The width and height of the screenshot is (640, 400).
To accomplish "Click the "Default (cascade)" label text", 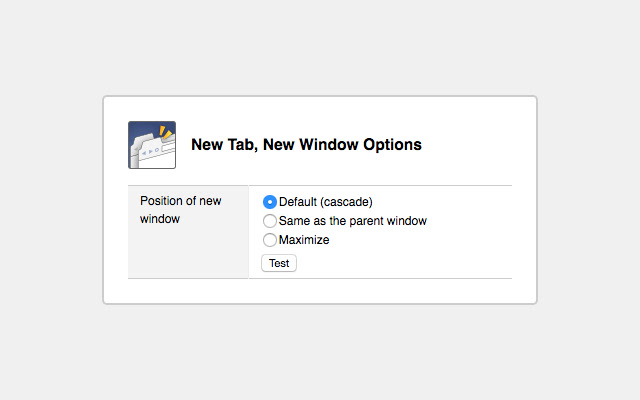I will [325, 202].
